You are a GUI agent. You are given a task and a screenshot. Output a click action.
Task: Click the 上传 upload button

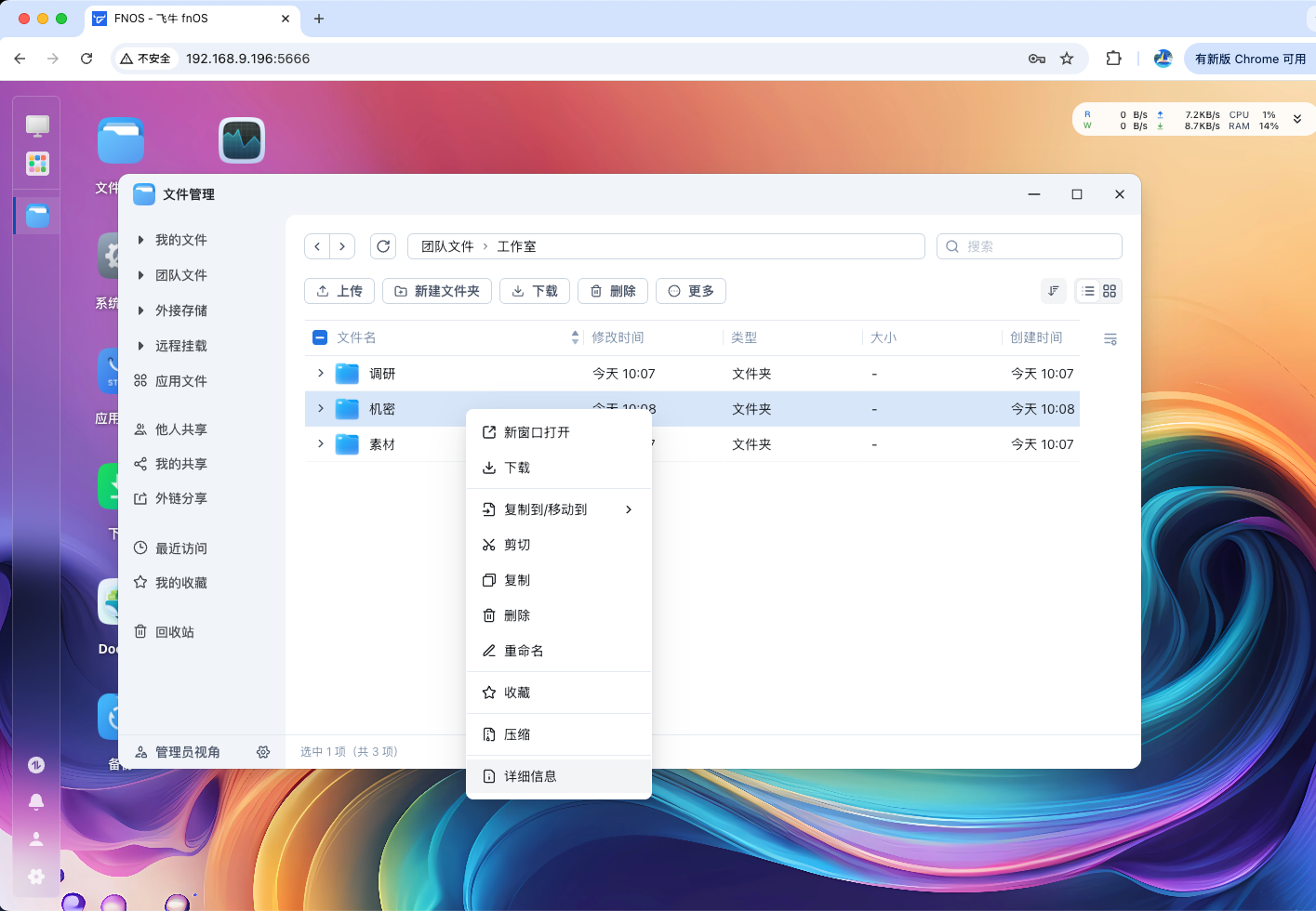[339, 291]
